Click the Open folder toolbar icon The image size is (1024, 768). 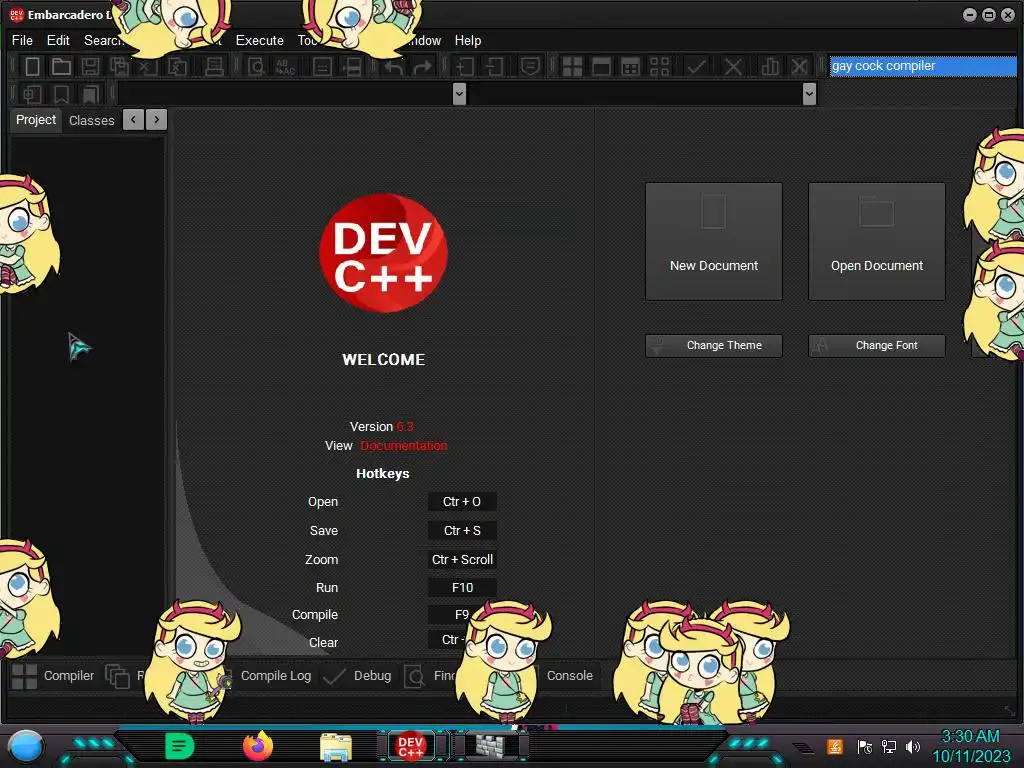coord(61,67)
